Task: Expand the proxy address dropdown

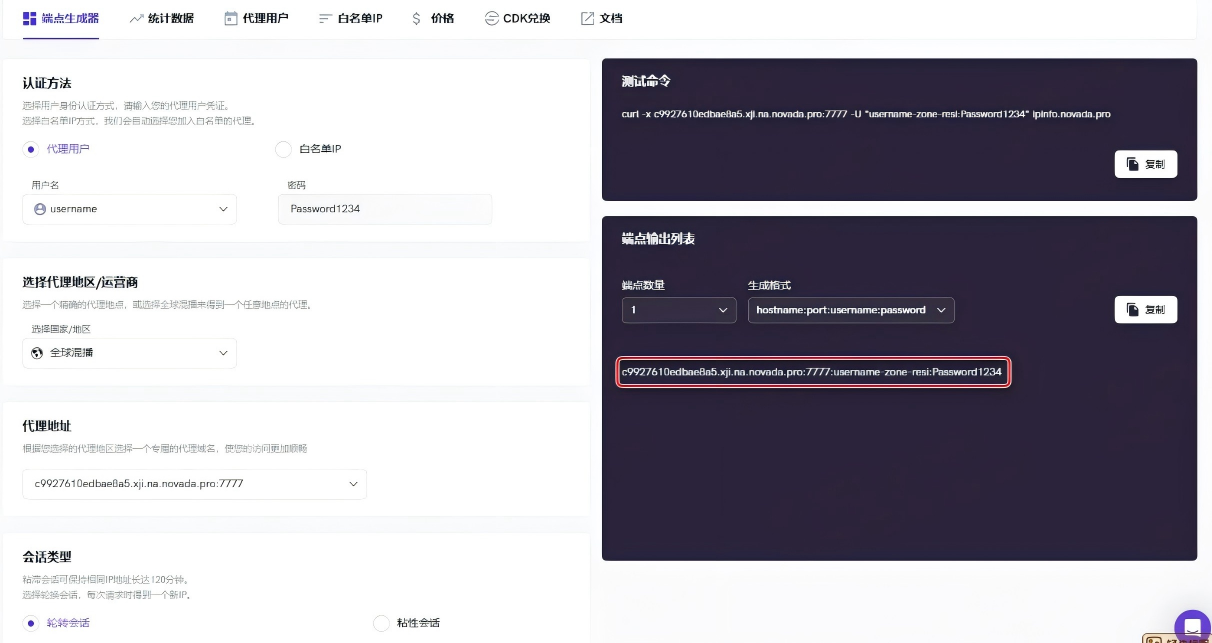Action: [x=194, y=484]
